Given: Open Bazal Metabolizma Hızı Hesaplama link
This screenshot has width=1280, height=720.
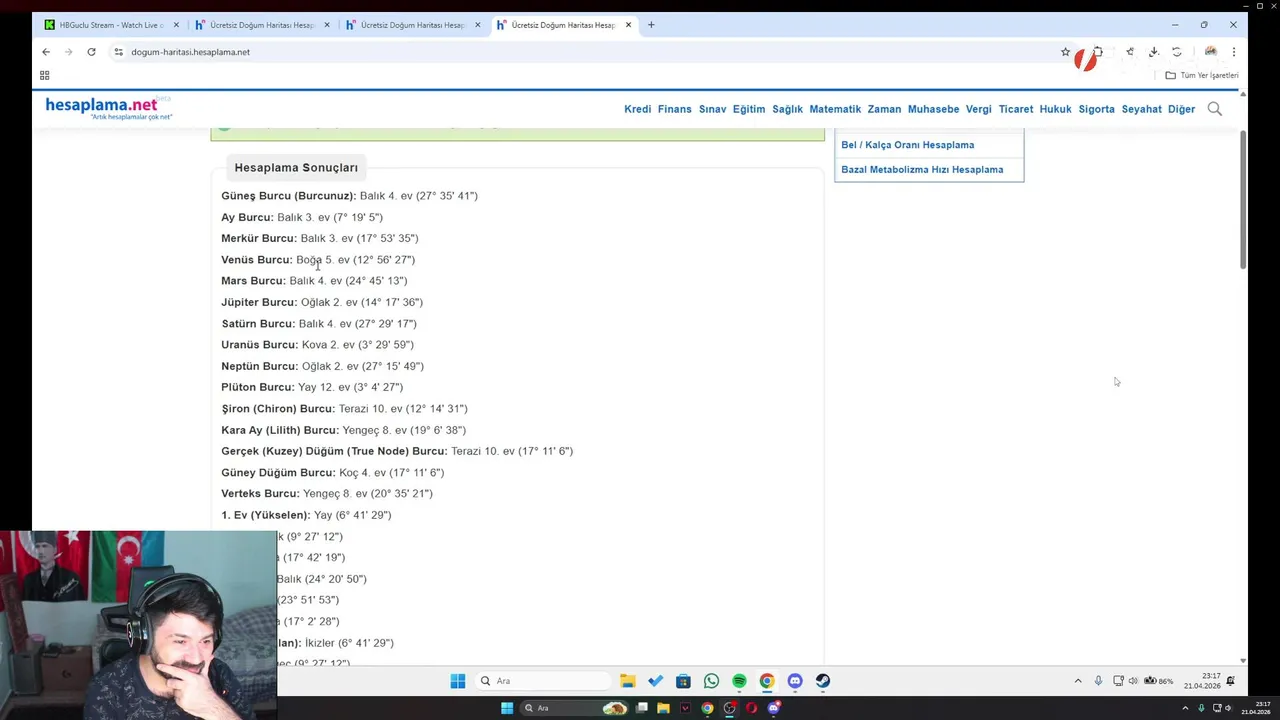Looking at the screenshot, I should [x=922, y=170].
